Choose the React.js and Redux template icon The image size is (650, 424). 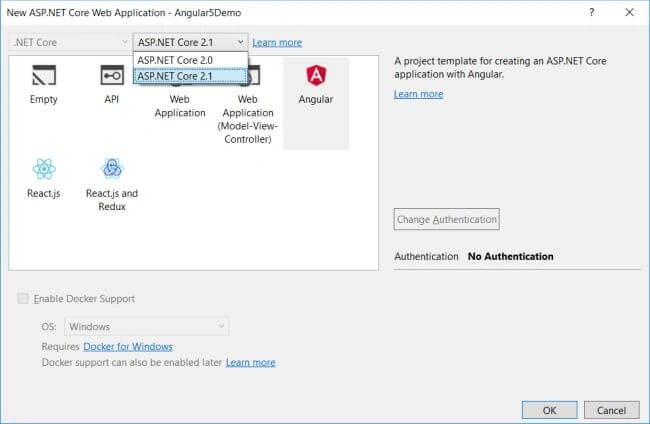pyautogui.click(x=112, y=168)
